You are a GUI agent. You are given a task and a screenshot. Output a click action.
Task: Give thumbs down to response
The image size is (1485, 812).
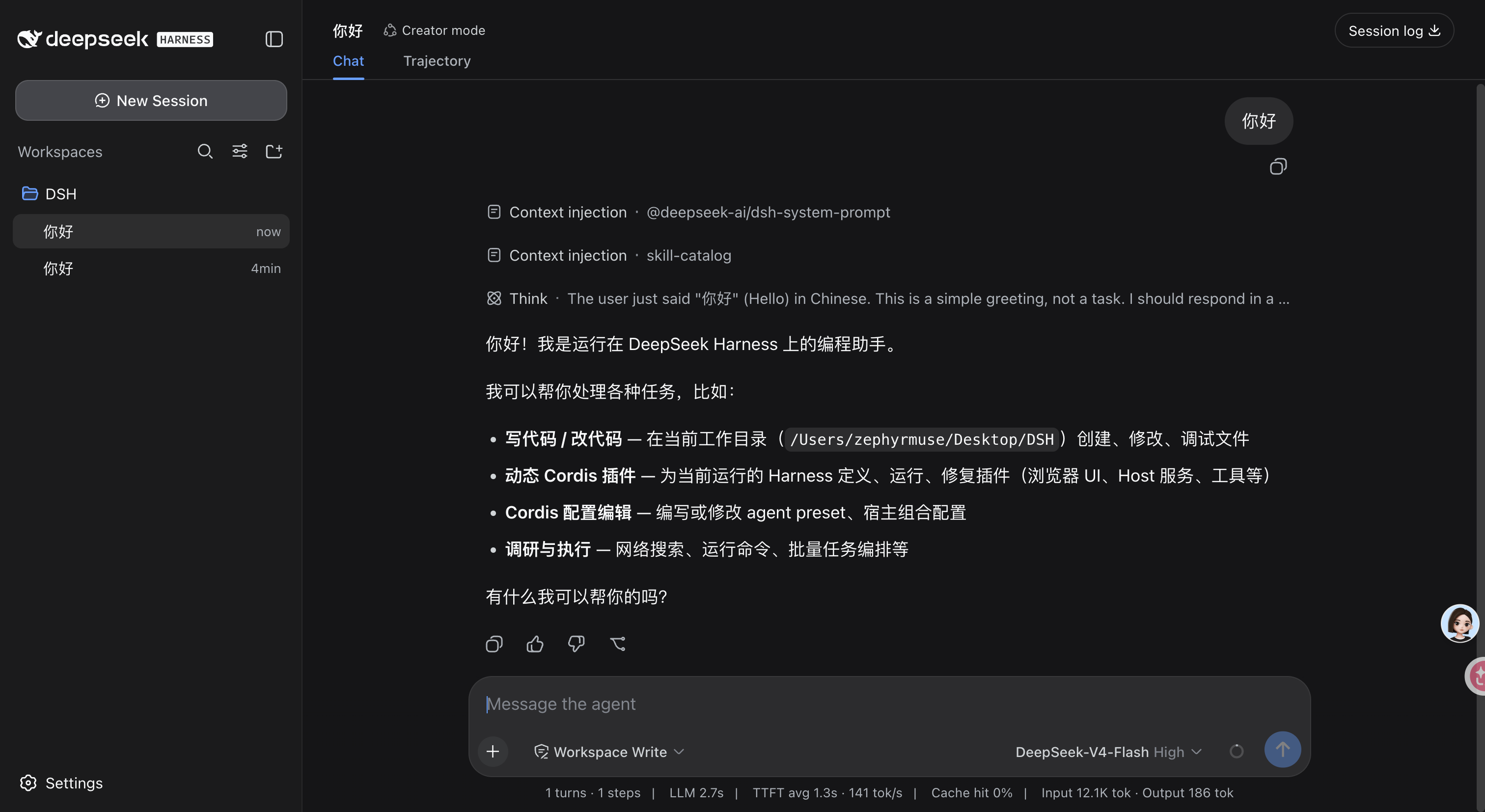click(x=576, y=644)
